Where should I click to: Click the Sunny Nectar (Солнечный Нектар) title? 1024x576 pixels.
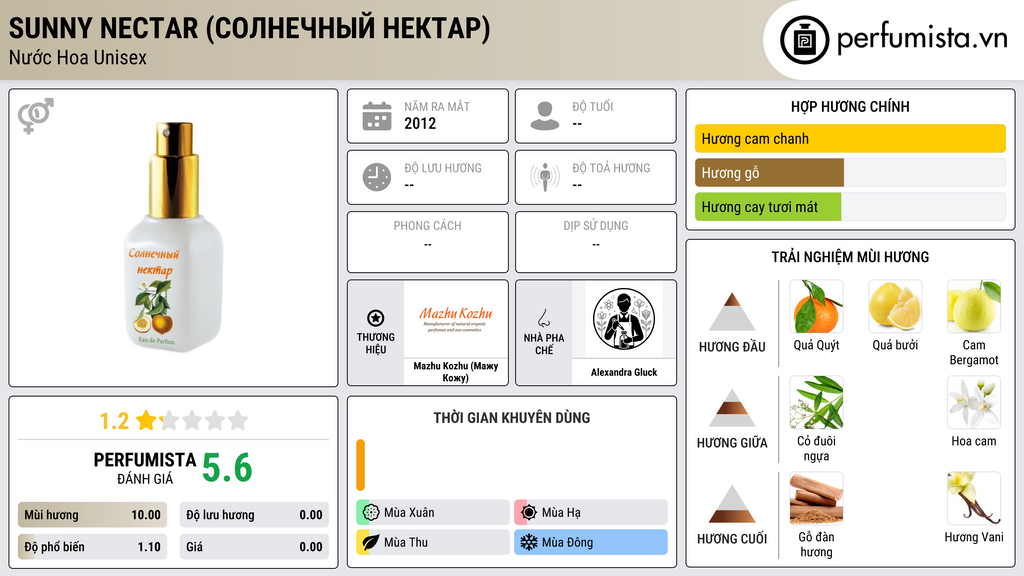pyautogui.click(x=249, y=29)
